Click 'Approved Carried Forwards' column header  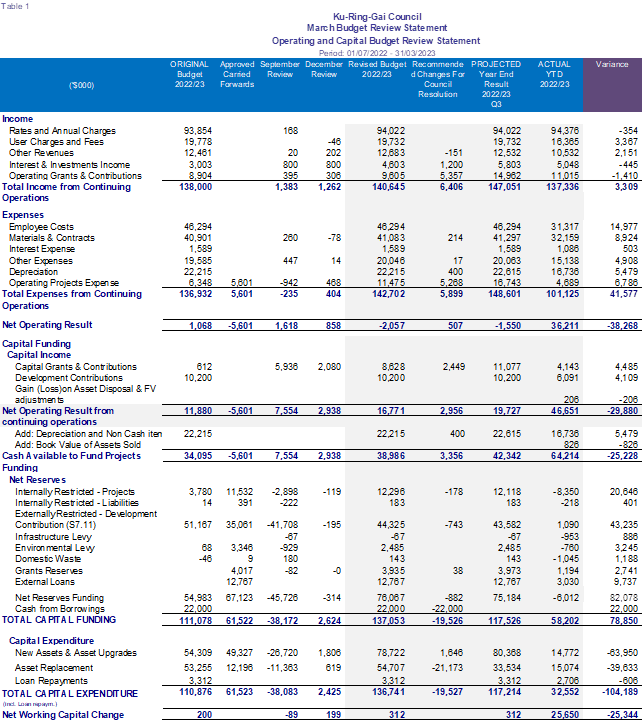pyautogui.click(x=237, y=74)
